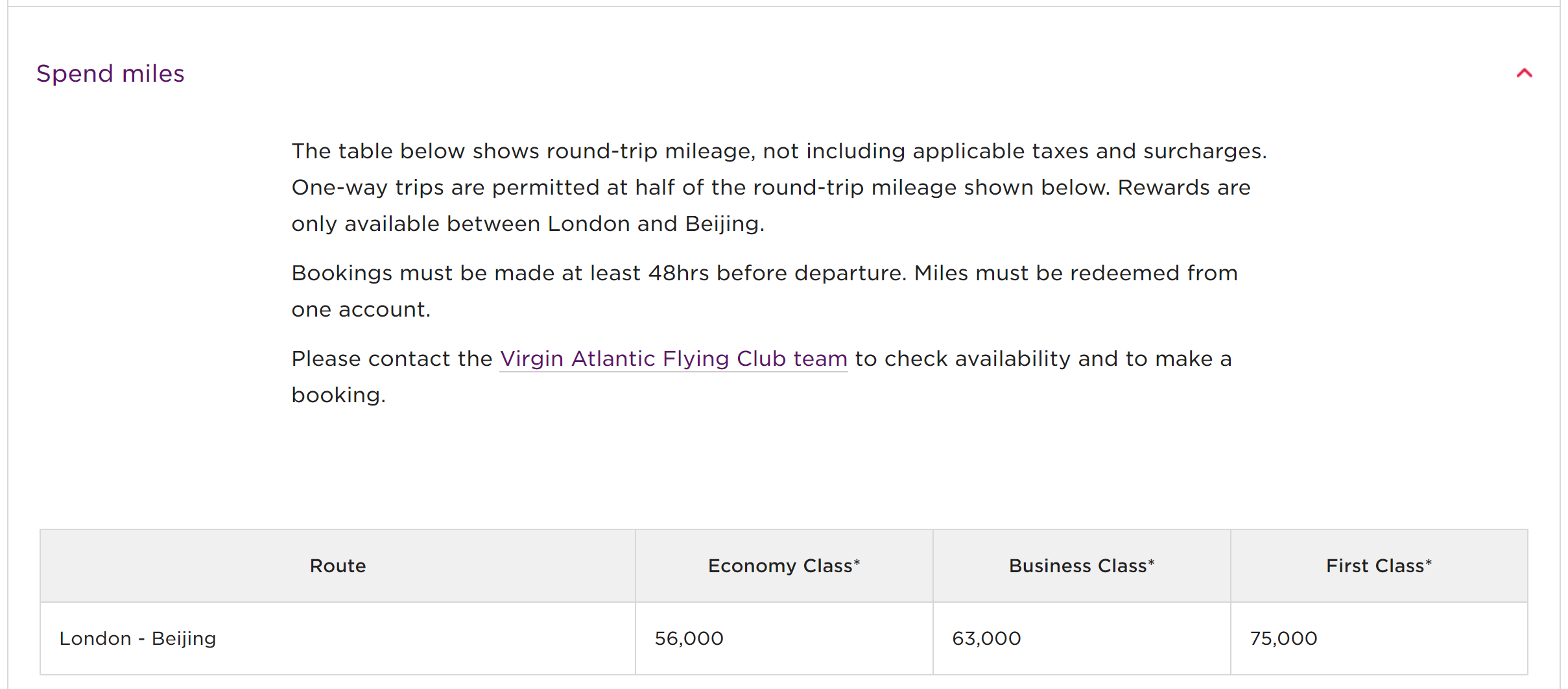
Task: Click the line starting 'Bookings must be made'
Action: coord(597,273)
